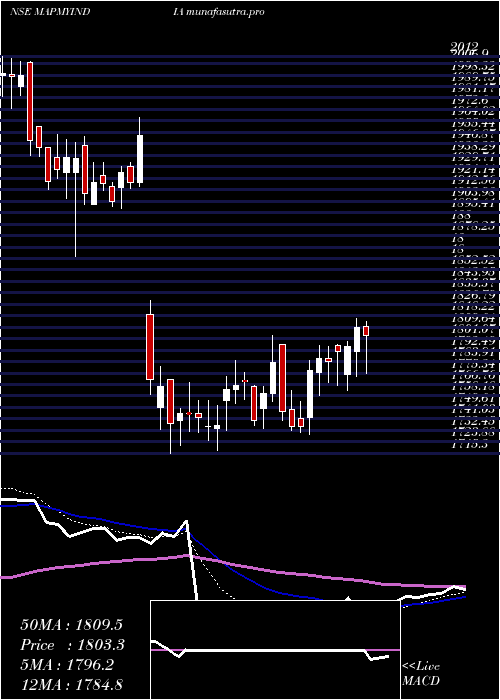This screenshot has height=700, width=500.
Task: Open the MACD inset panel
Action: (x=275, y=650)
